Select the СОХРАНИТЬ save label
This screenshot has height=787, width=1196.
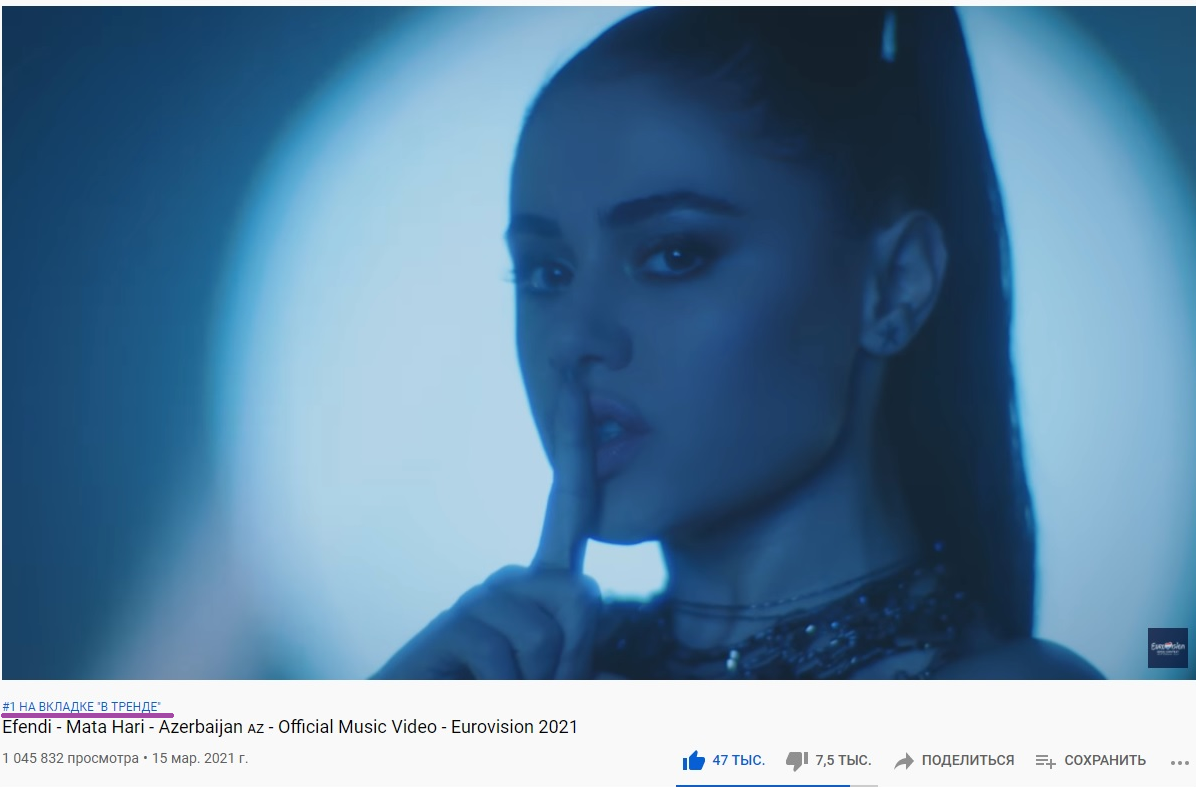point(1105,760)
